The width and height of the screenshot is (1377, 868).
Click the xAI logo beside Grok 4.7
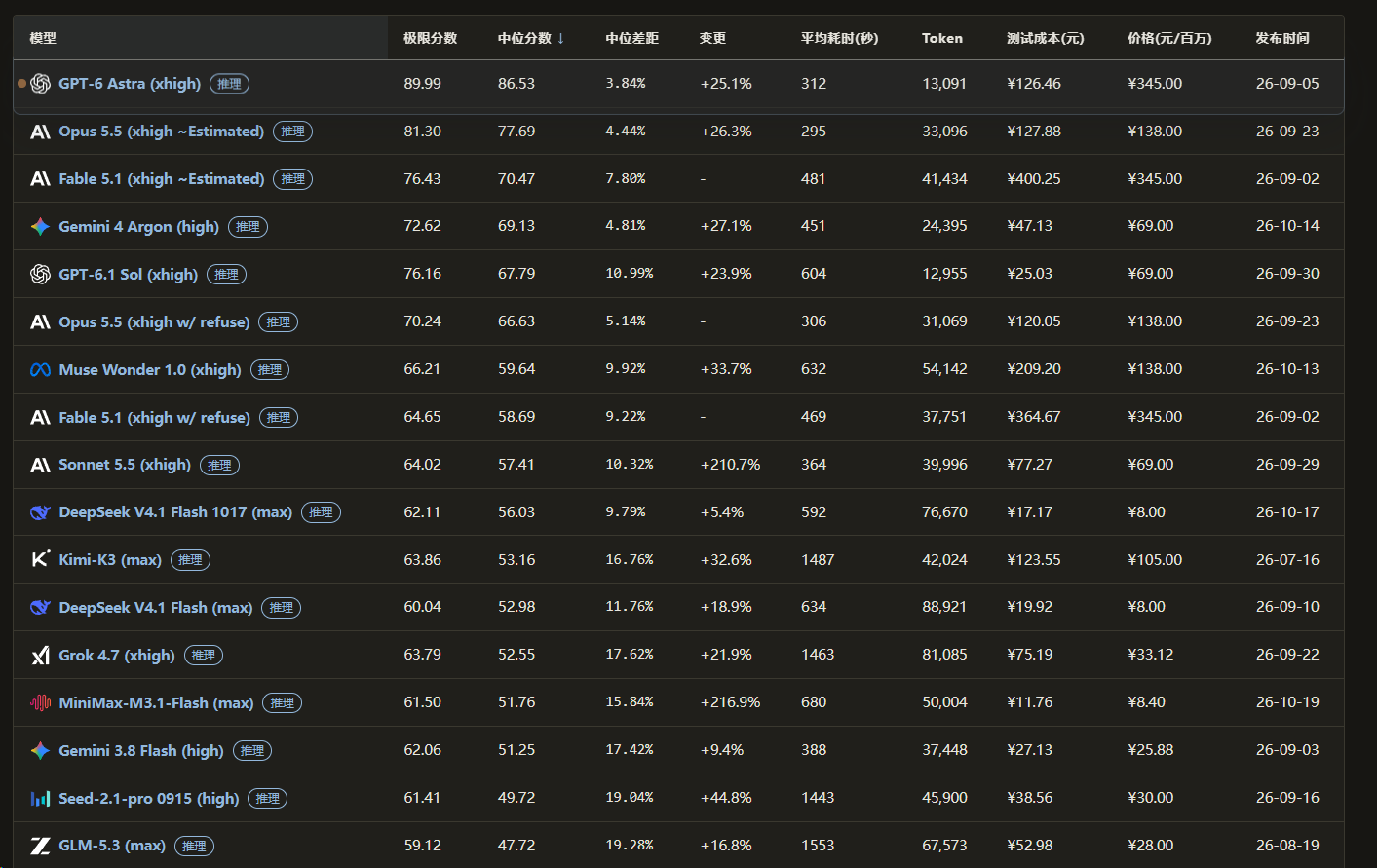point(40,656)
